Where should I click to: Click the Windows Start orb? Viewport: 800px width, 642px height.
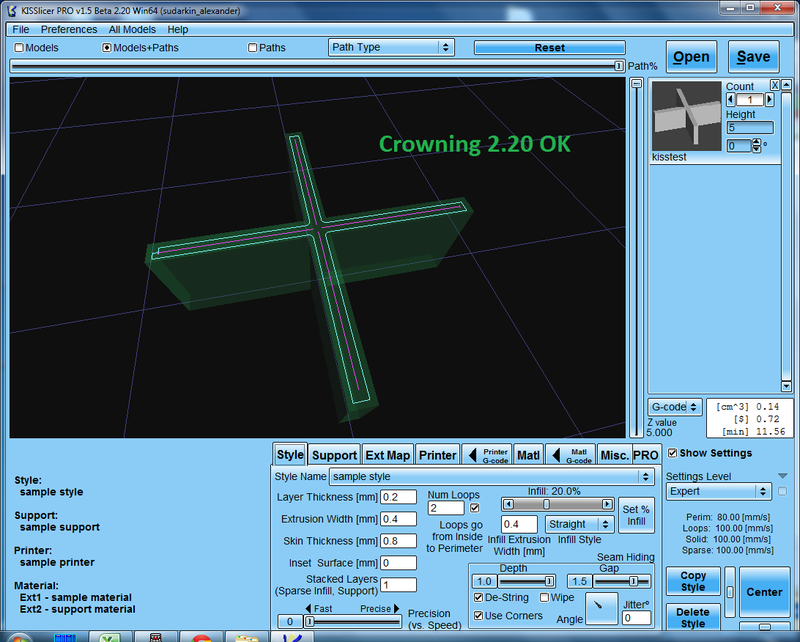18,637
